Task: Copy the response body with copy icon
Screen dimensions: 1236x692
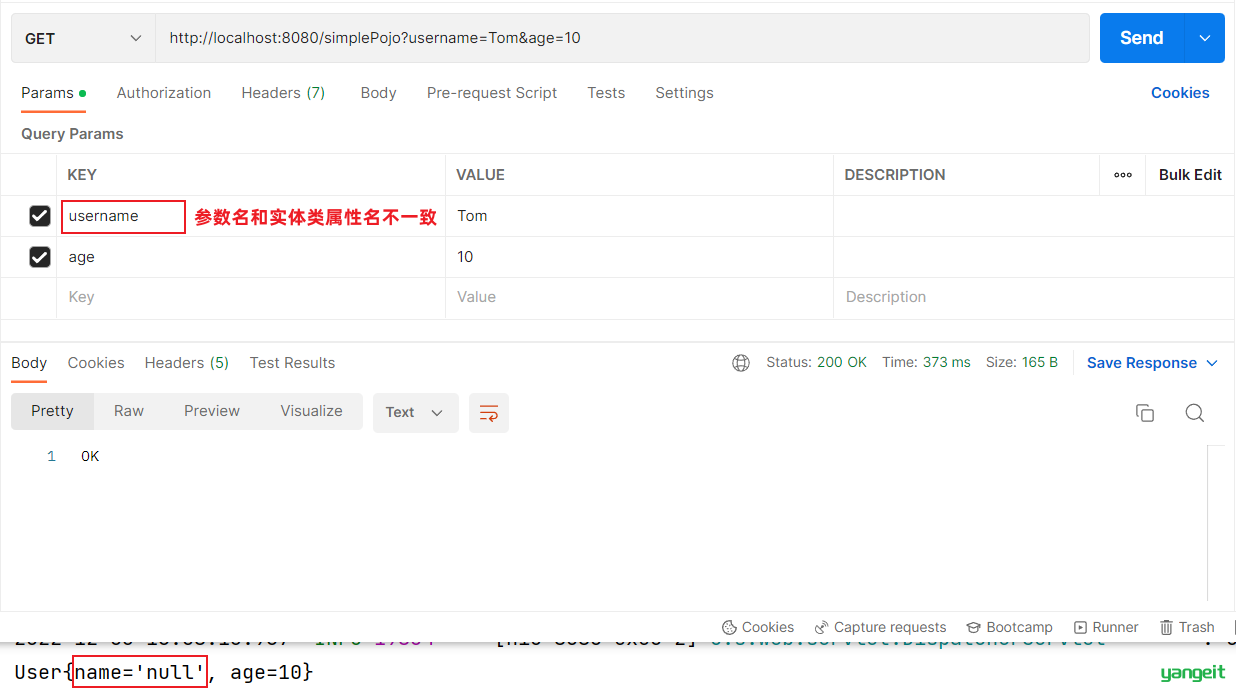Action: 1145,413
